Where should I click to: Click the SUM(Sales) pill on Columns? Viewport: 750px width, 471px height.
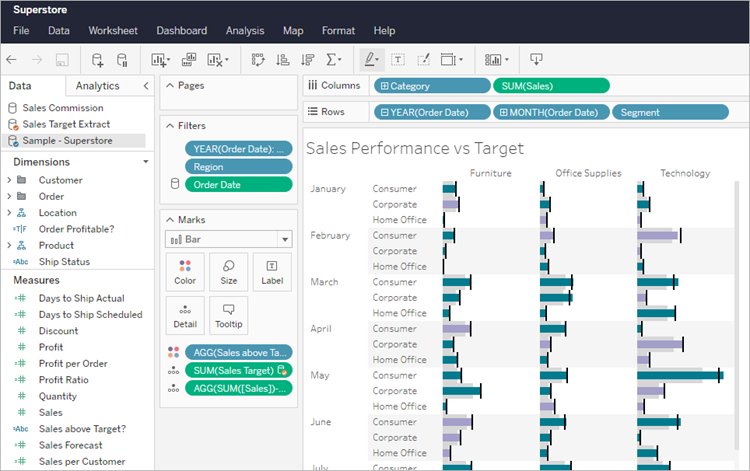point(551,86)
